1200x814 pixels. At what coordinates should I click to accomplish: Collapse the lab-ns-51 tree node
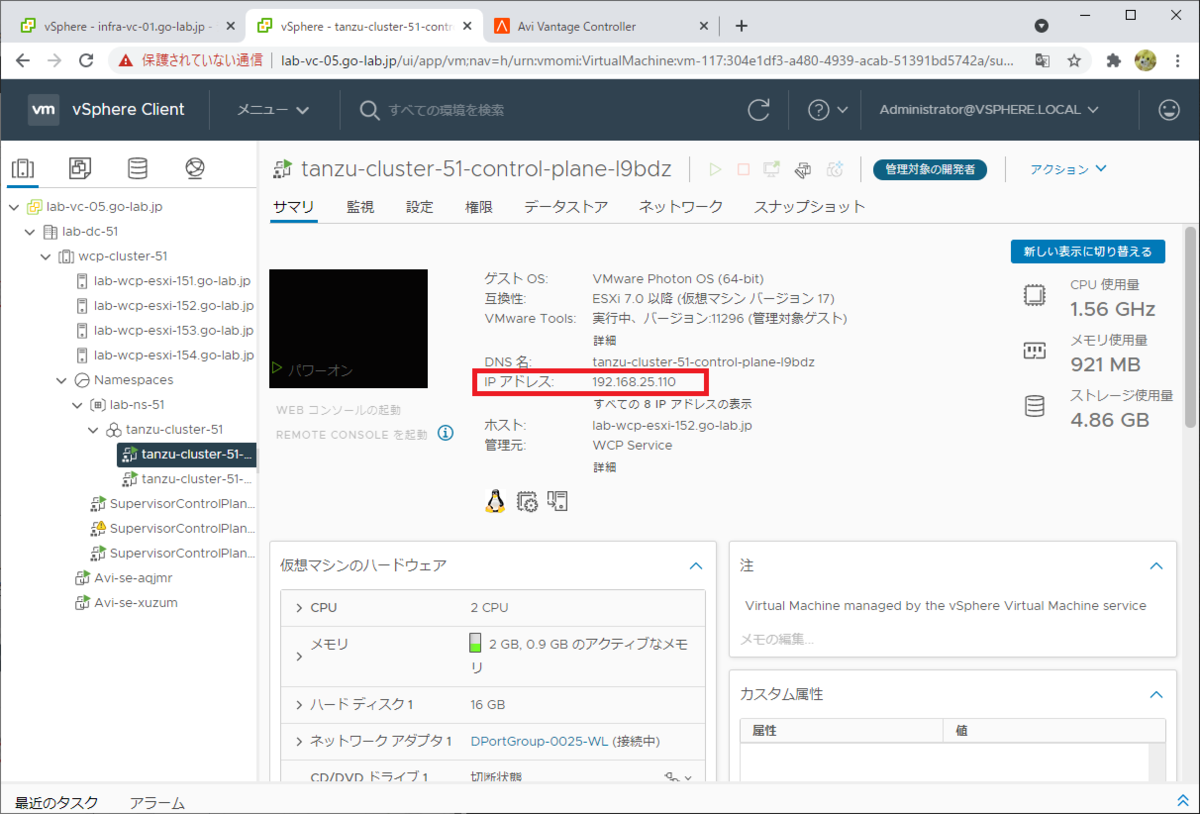tap(78, 405)
